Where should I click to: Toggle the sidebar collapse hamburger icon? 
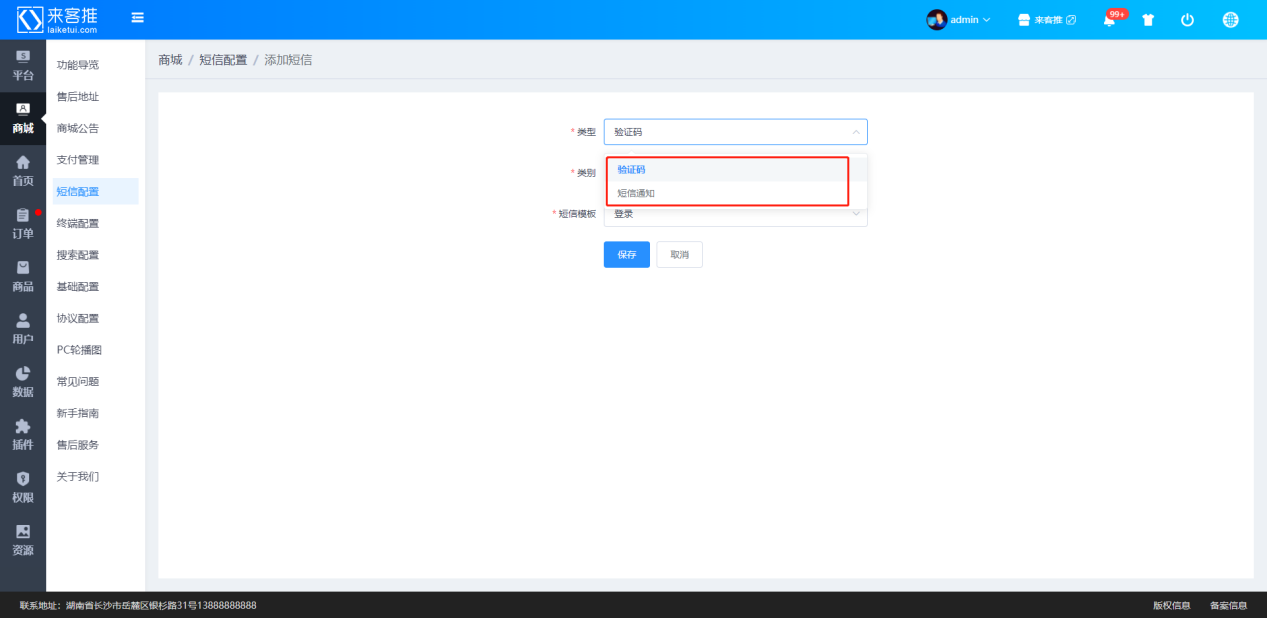tap(137, 19)
